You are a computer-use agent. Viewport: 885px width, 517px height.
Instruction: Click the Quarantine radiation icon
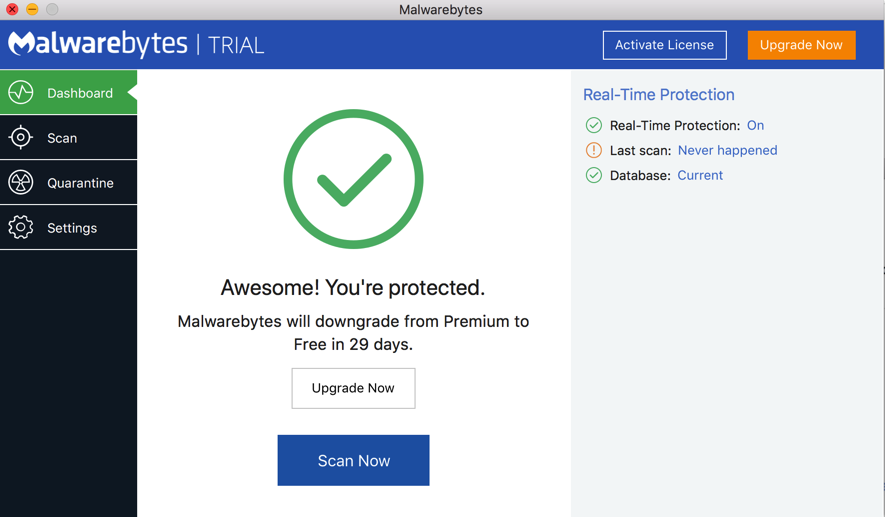tap(21, 182)
